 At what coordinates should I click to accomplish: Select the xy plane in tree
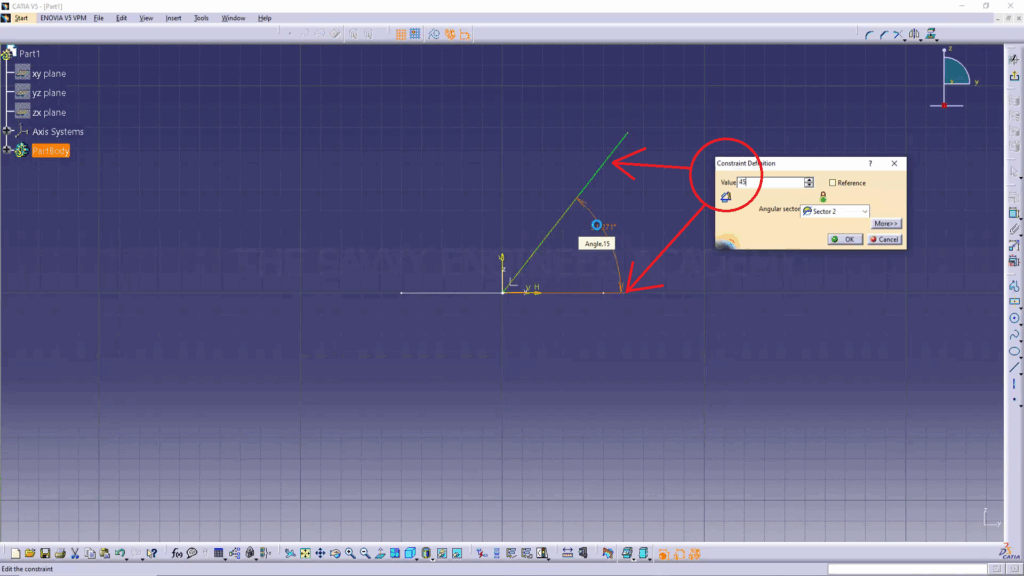(49, 74)
